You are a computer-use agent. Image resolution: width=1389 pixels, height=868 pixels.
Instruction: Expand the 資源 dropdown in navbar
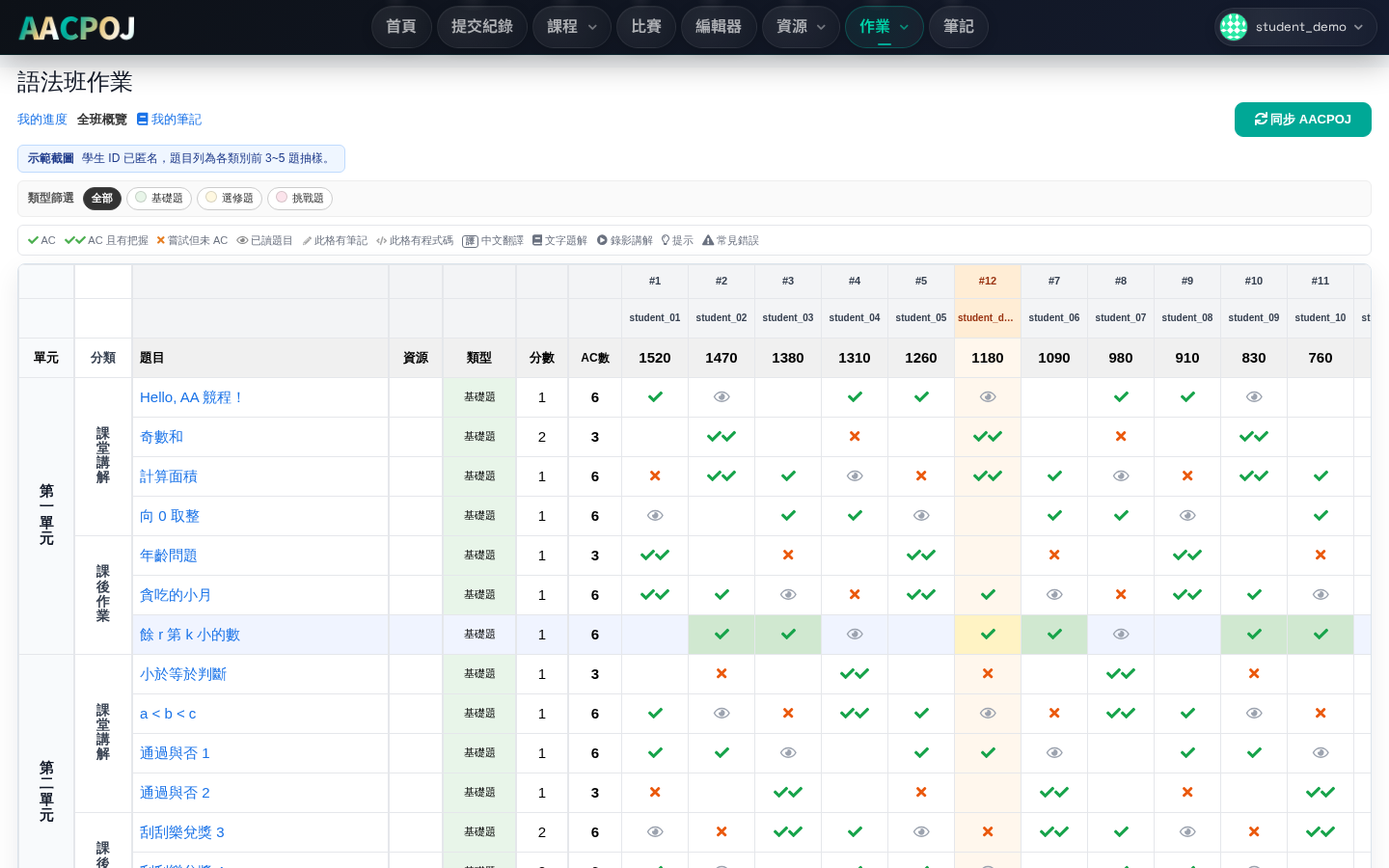coord(802,27)
